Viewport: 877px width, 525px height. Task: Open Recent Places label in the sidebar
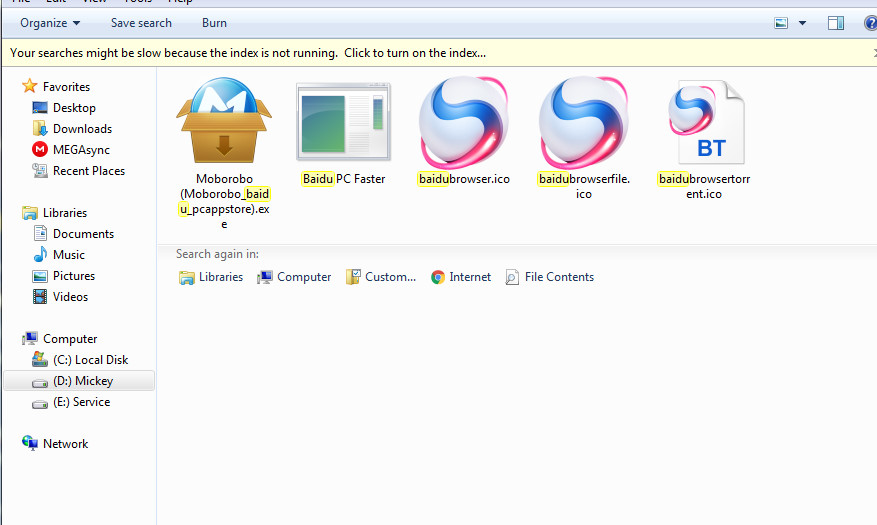pos(89,171)
